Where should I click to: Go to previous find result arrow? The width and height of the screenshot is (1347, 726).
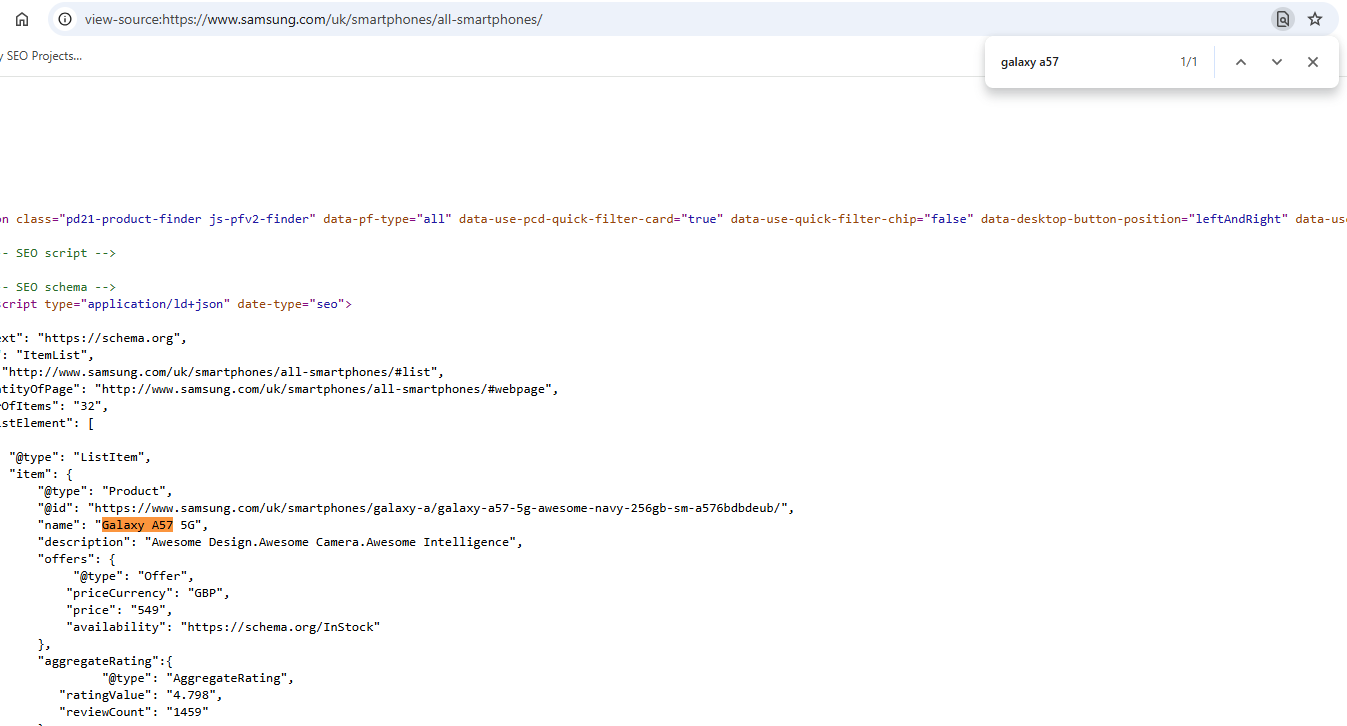tap(1241, 62)
